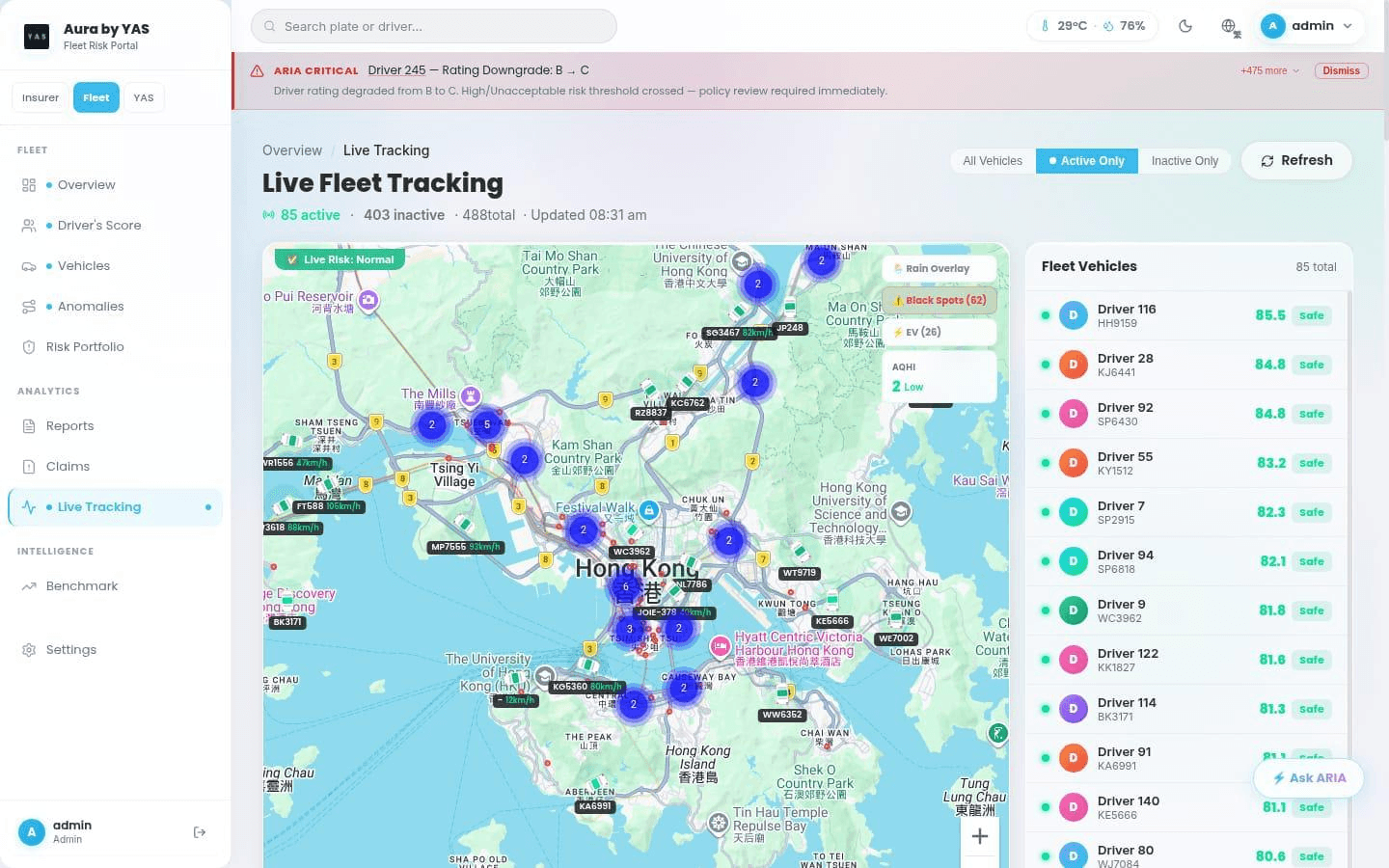The height and width of the screenshot is (868, 1389).
Task: Select Driver 7 SP2915 row
Action: pyautogui.click(x=1188, y=512)
